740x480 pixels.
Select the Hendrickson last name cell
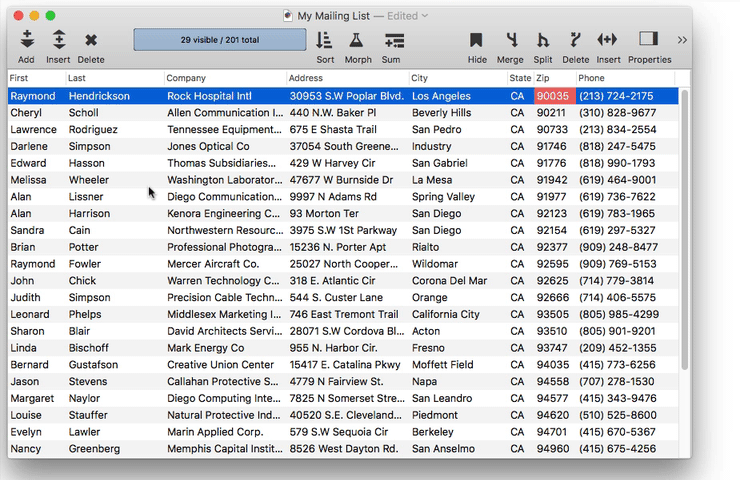point(99,96)
